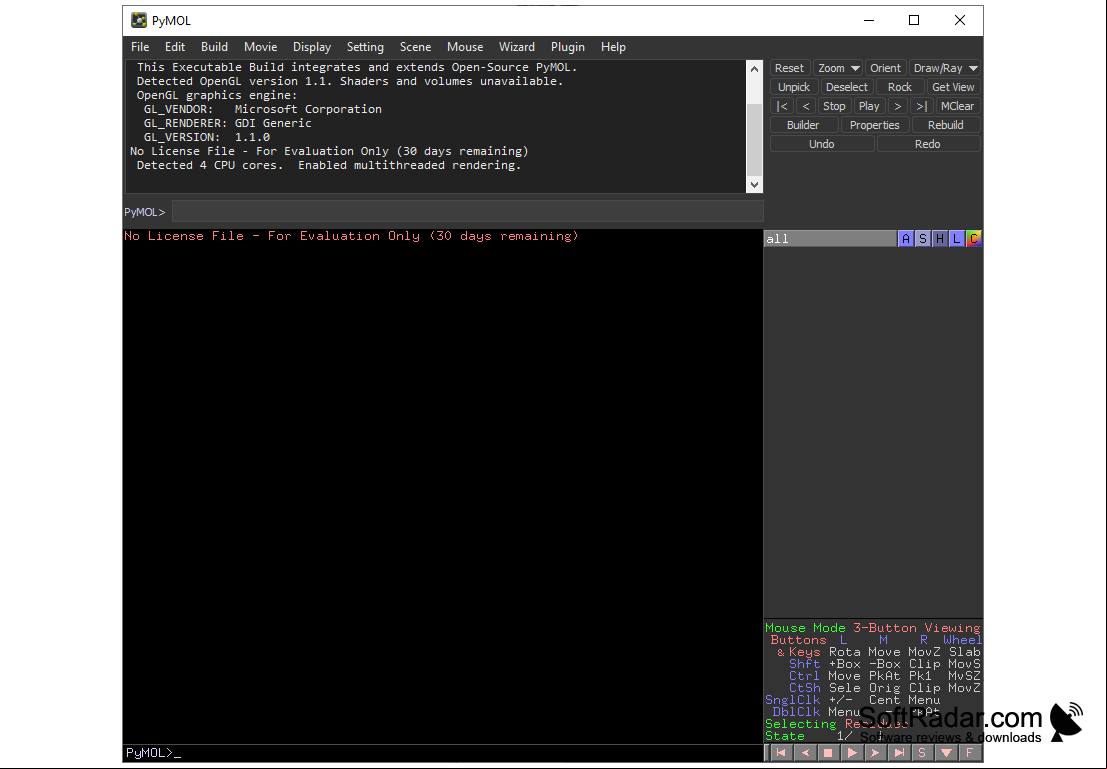The width and height of the screenshot is (1107, 769).
Task: Click the PyMOL app icon in title bar
Action: [x=139, y=20]
